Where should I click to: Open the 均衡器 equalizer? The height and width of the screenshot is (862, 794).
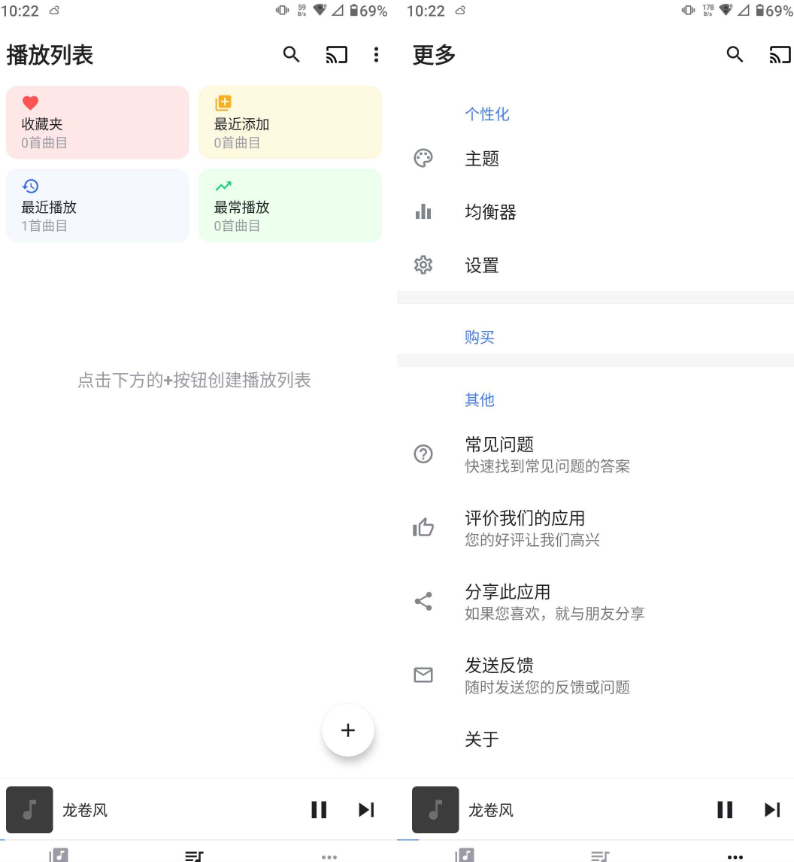point(490,212)
